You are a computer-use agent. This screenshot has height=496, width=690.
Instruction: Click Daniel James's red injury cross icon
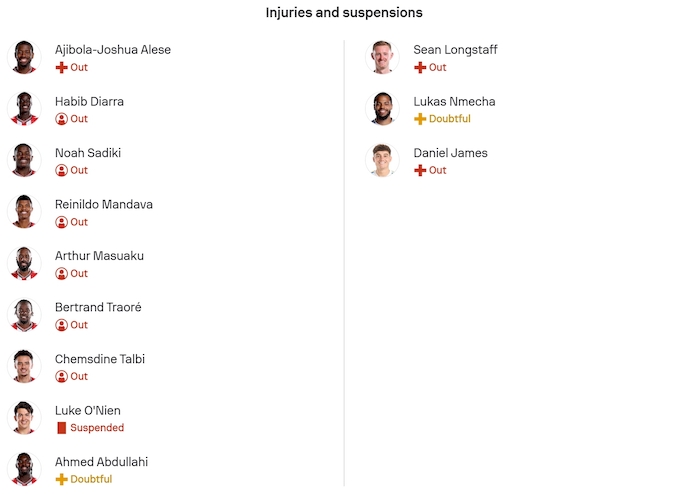point(420,171)
